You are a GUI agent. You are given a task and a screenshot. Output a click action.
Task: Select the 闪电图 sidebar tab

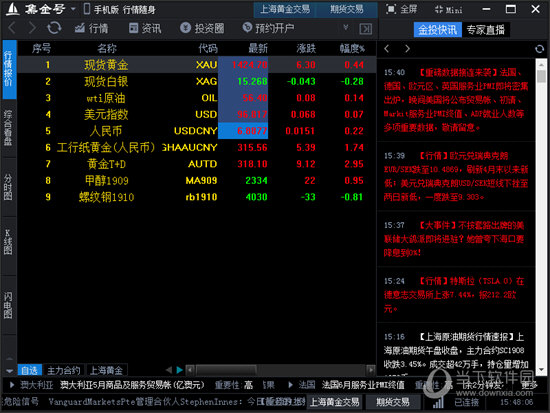coord(8,305)
